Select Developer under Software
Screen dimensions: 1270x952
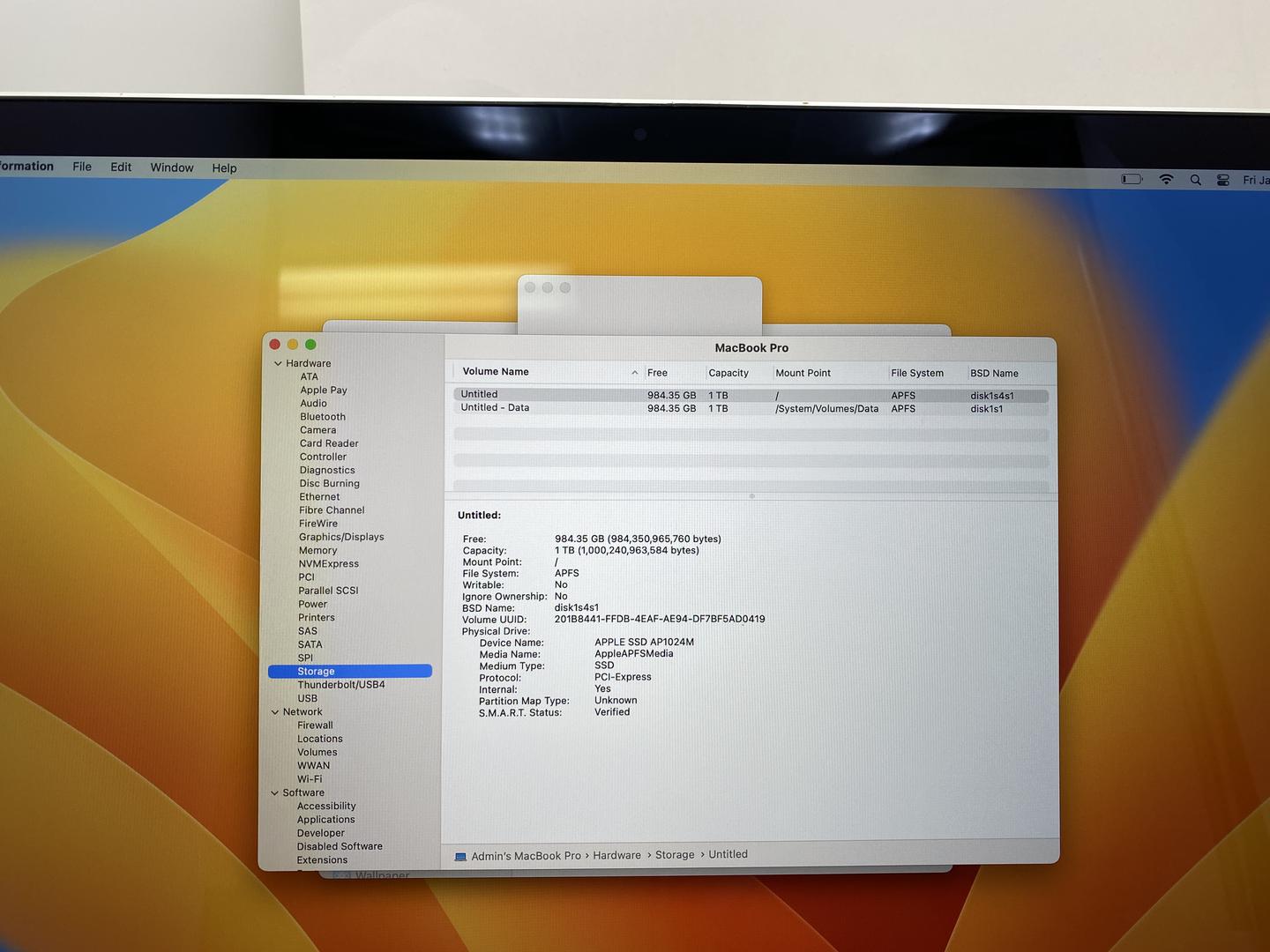[x=321, y=833]
